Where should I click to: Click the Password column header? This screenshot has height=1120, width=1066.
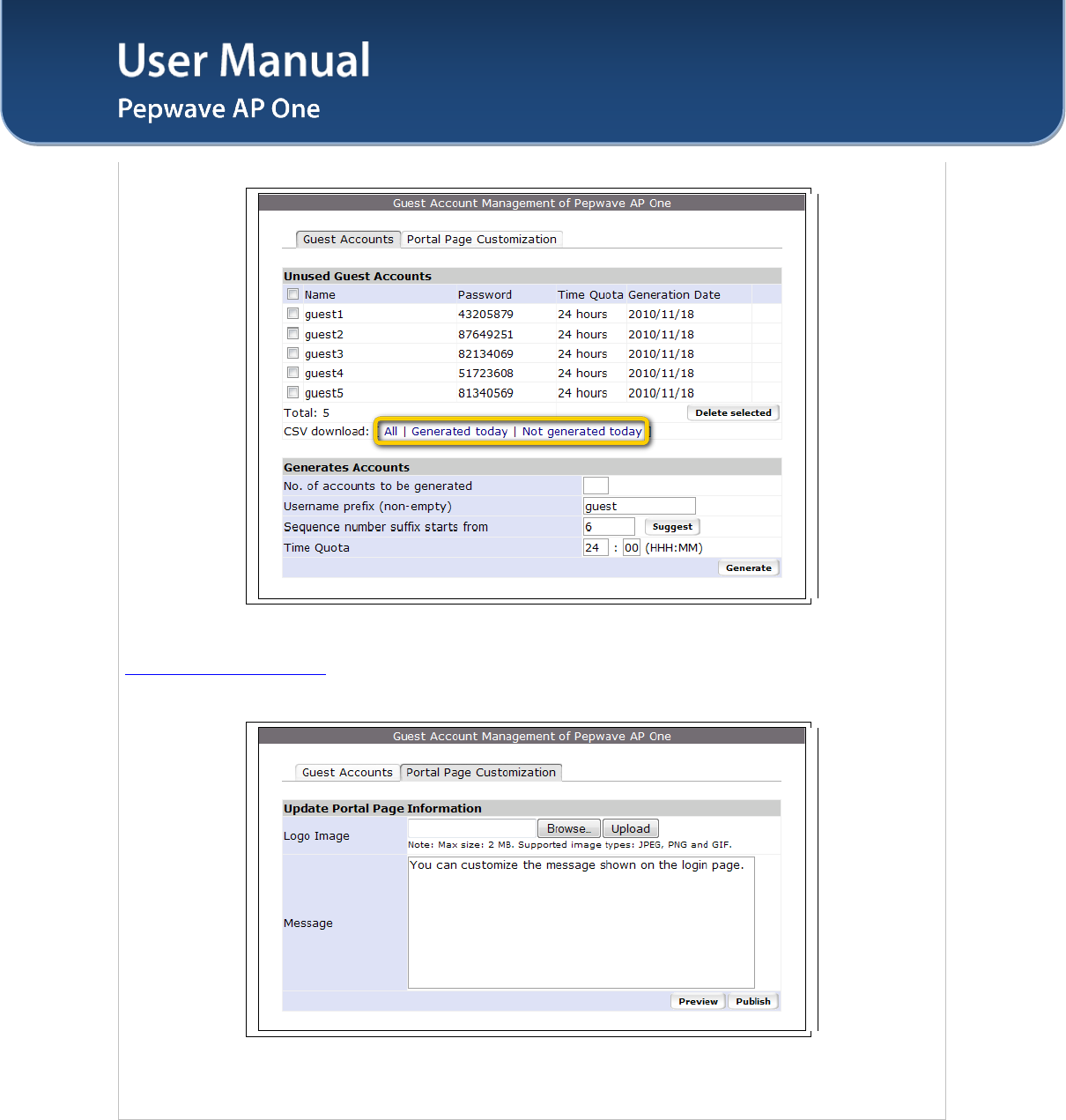pyautogui.click(x=485, y=294)
